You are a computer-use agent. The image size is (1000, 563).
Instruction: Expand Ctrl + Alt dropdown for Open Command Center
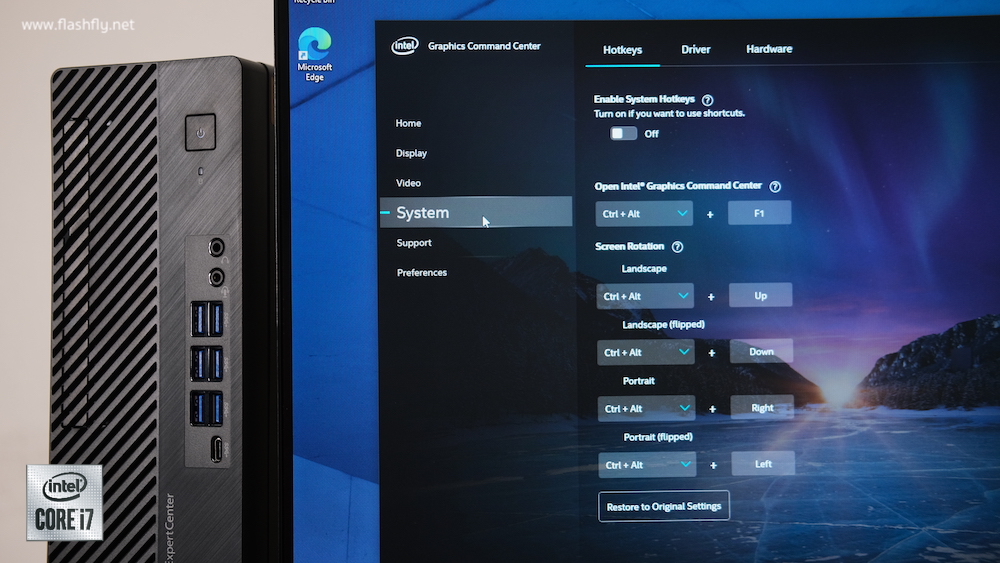(x=645, y=214)
